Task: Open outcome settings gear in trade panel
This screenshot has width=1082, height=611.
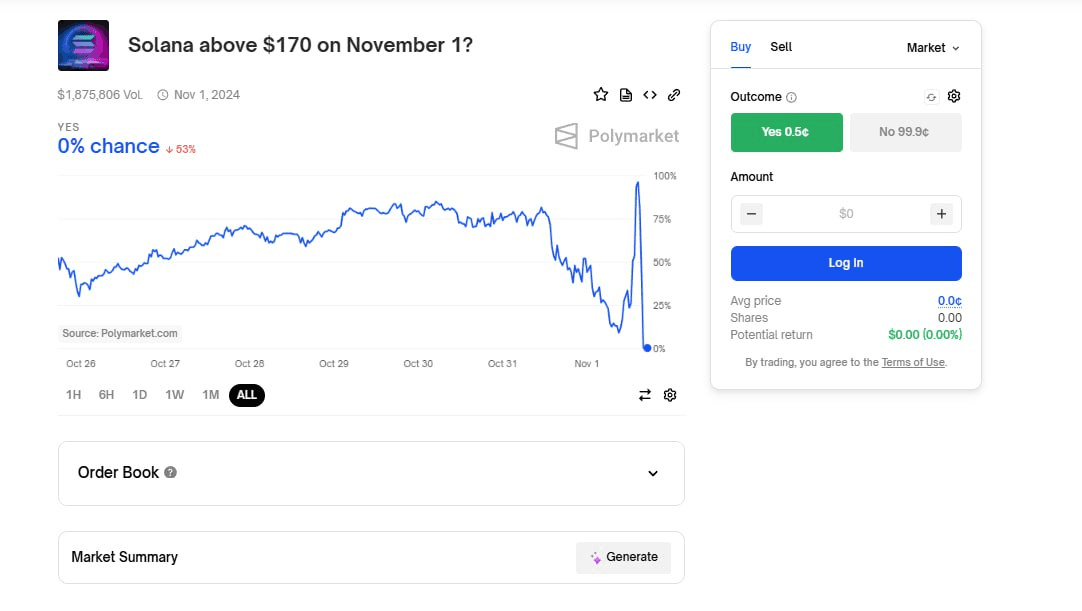Action: pyautogui.click(x=954, y=96)
